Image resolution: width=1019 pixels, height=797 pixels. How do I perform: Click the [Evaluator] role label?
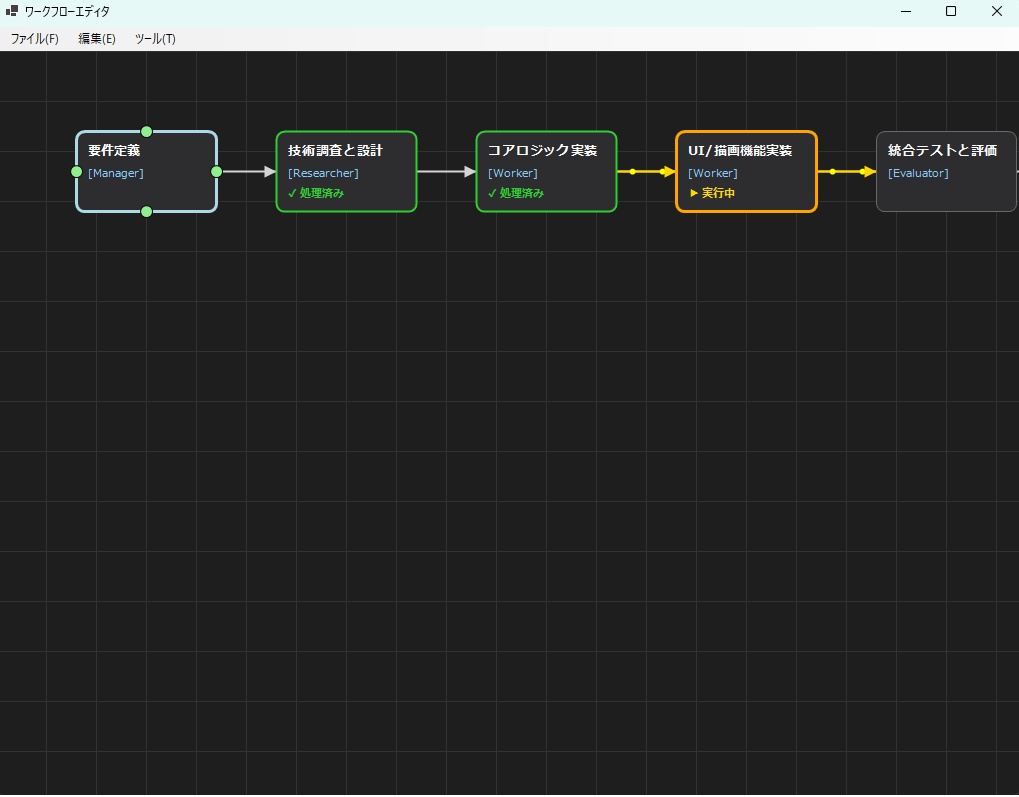[x=918, y=173]
